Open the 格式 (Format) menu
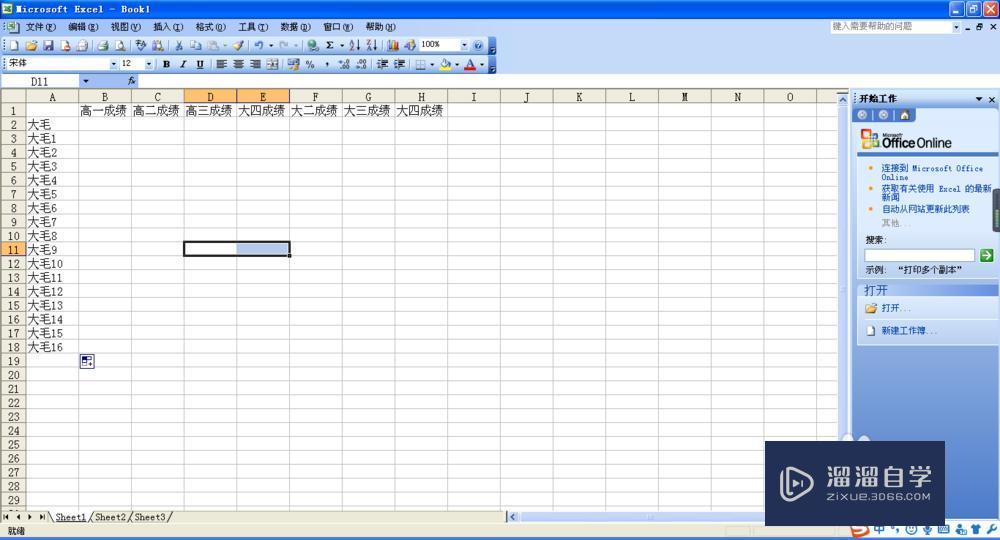 click(x=210, y=27)
